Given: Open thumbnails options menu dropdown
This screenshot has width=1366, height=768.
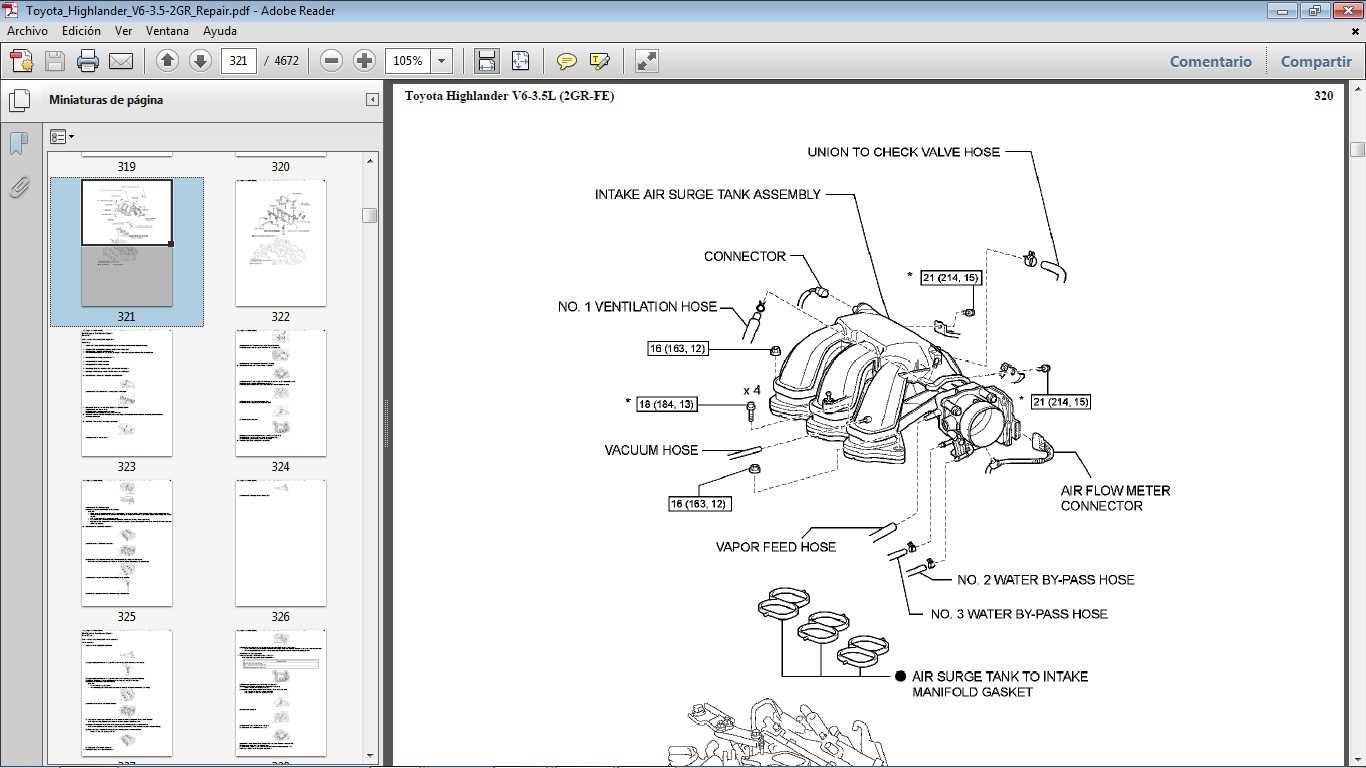Looking at the screenshot, I should click(x=62, y=137).
